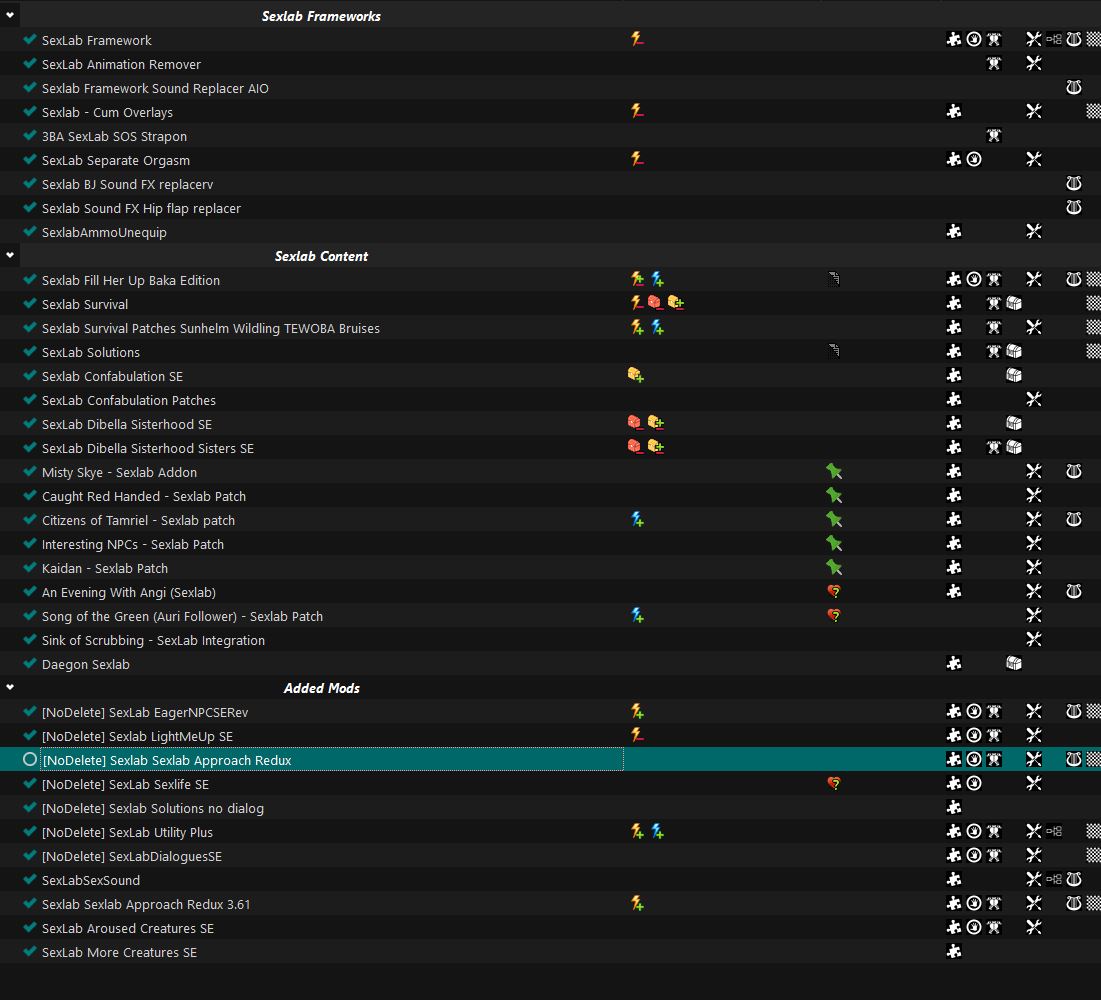Collapse the Added Mods separator arrow
The image size is (1101, 1000).
(x=10, y=687)
